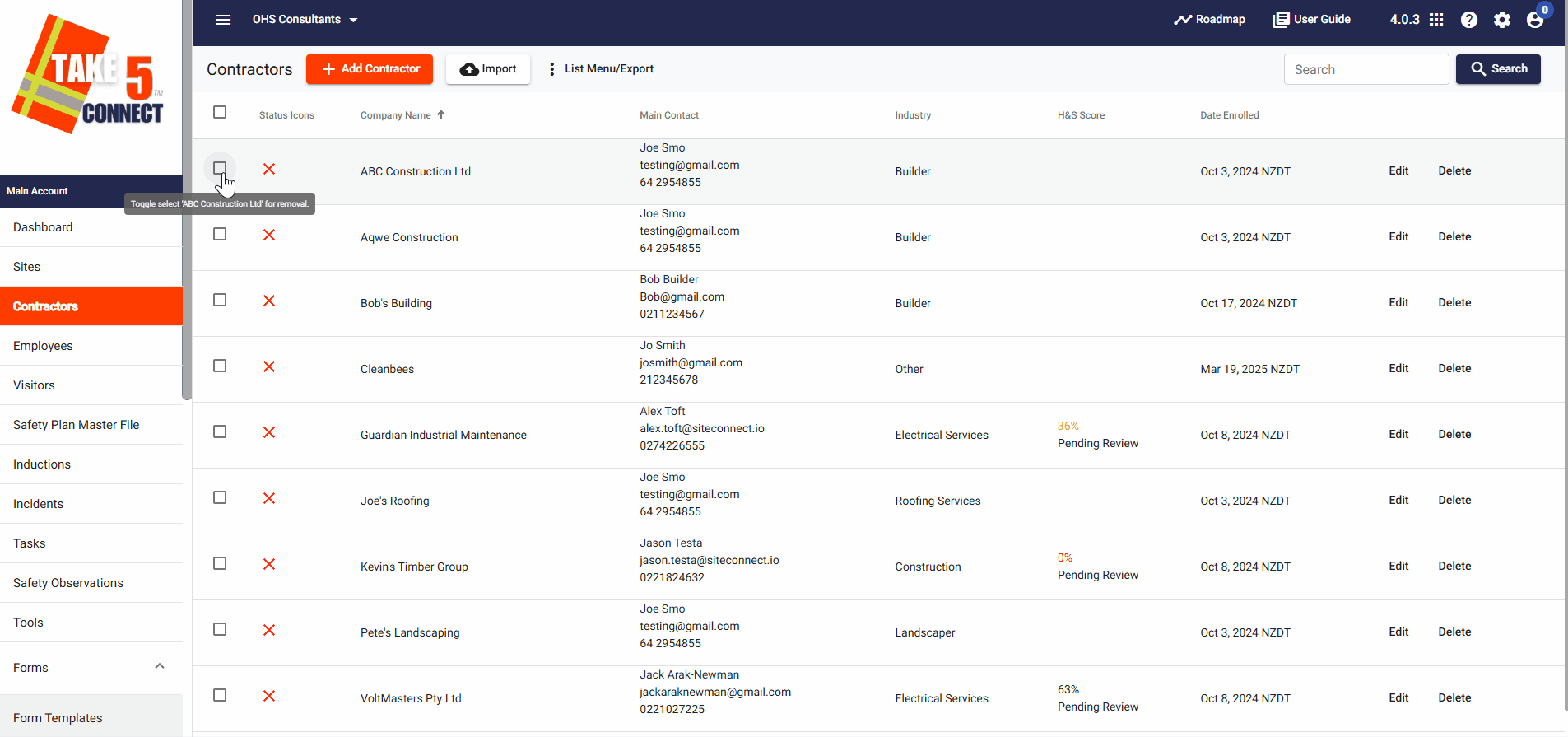
Task: Open Form Templates in the sidebar
Action: pyautogui.click(x=91, y=718)
